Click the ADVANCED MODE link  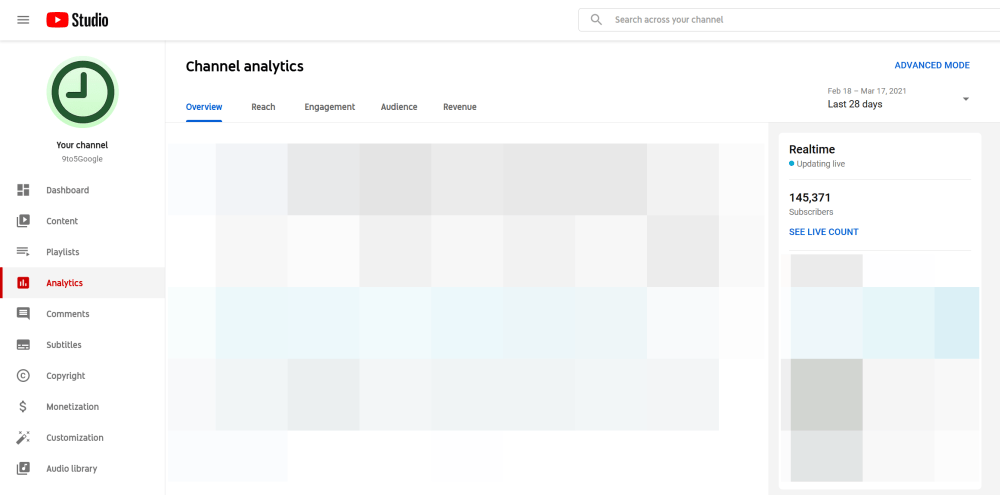(x=932, y=65)
